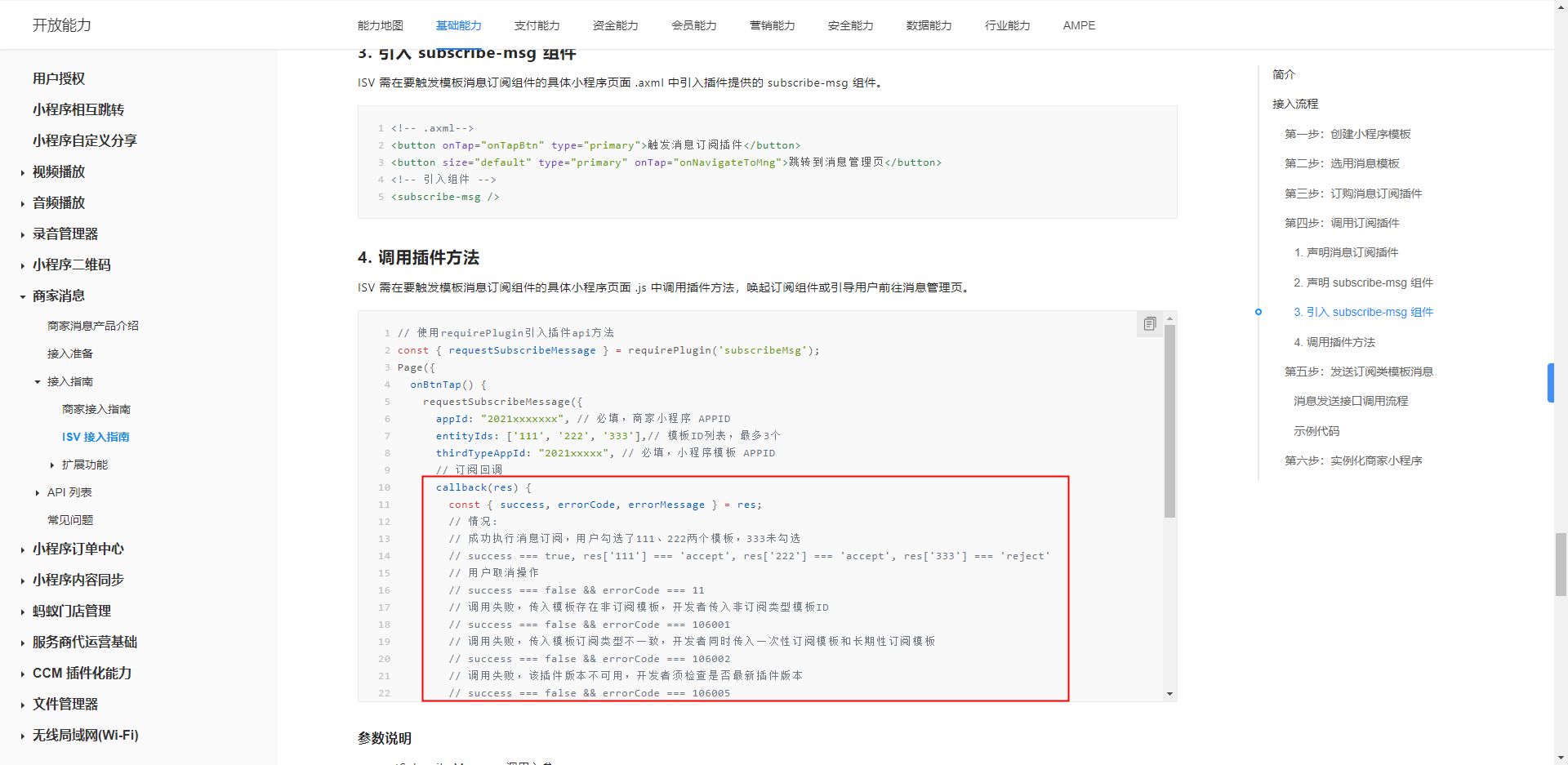Open 数据能力 tab
The image size is (1568, 765).
(929, 25)
